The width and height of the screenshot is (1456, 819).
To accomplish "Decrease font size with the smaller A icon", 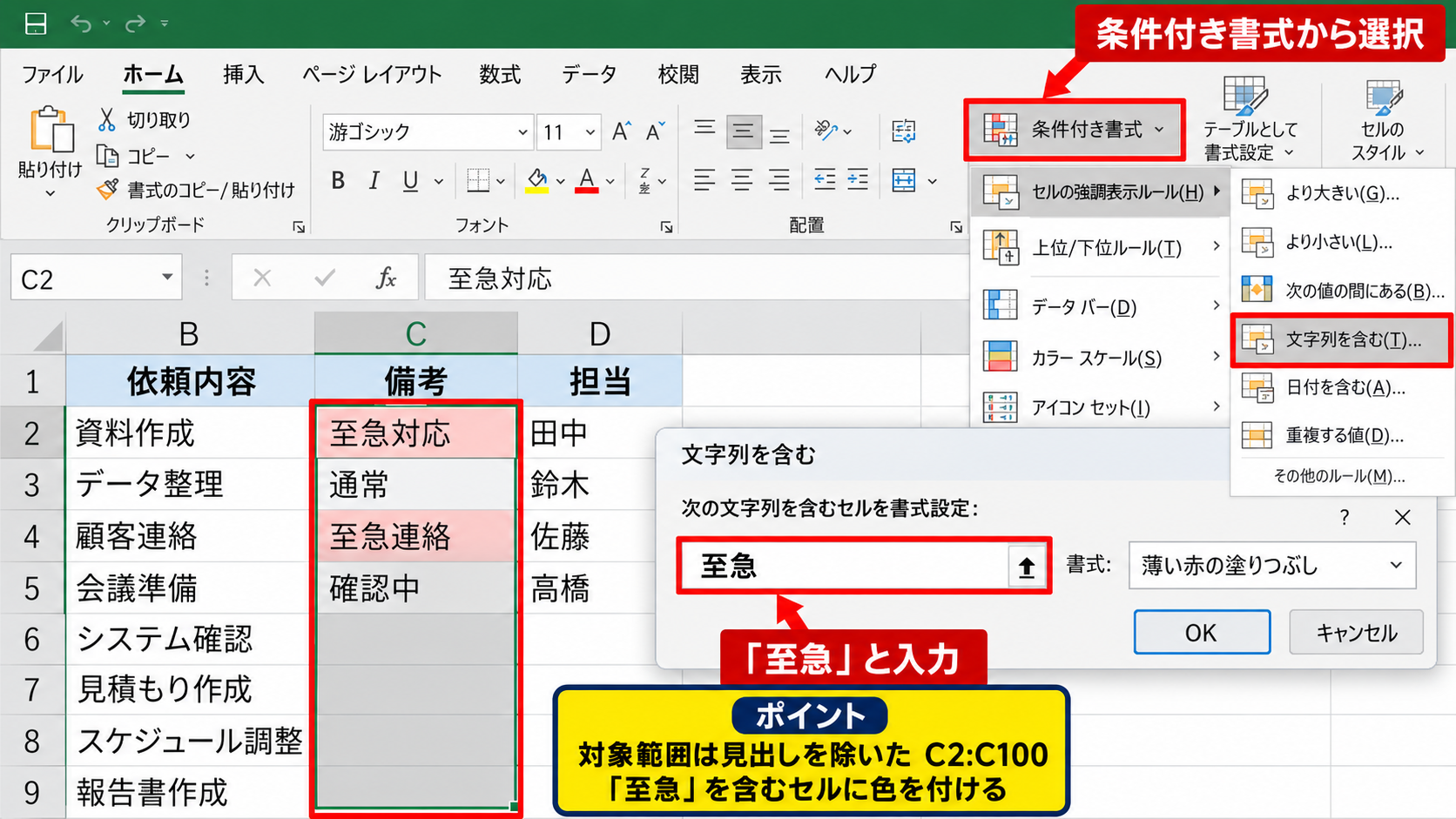I will point(655,131).
